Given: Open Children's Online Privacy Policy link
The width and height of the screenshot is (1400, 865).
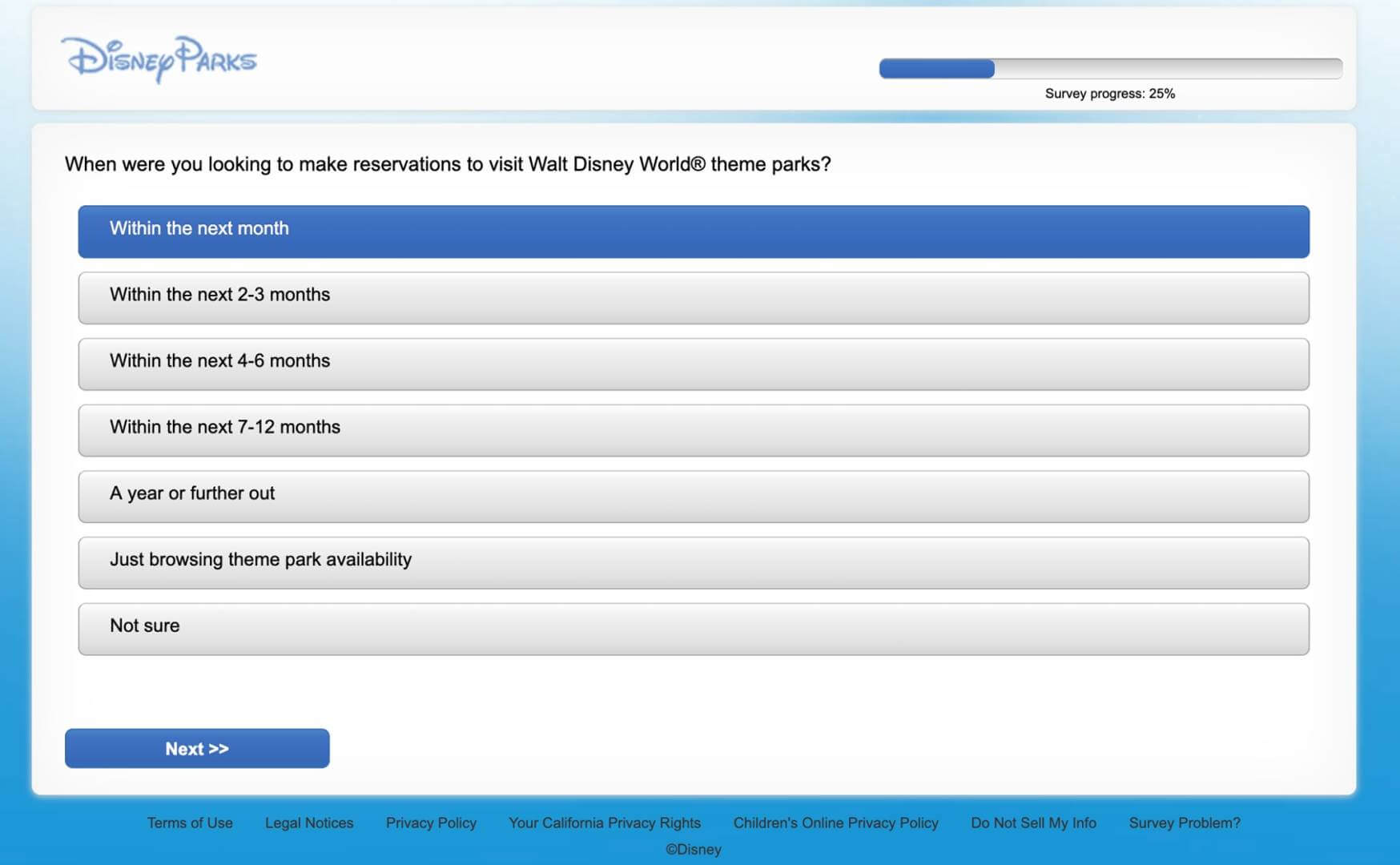Looking at the screenshot, I should click(836, 823).
